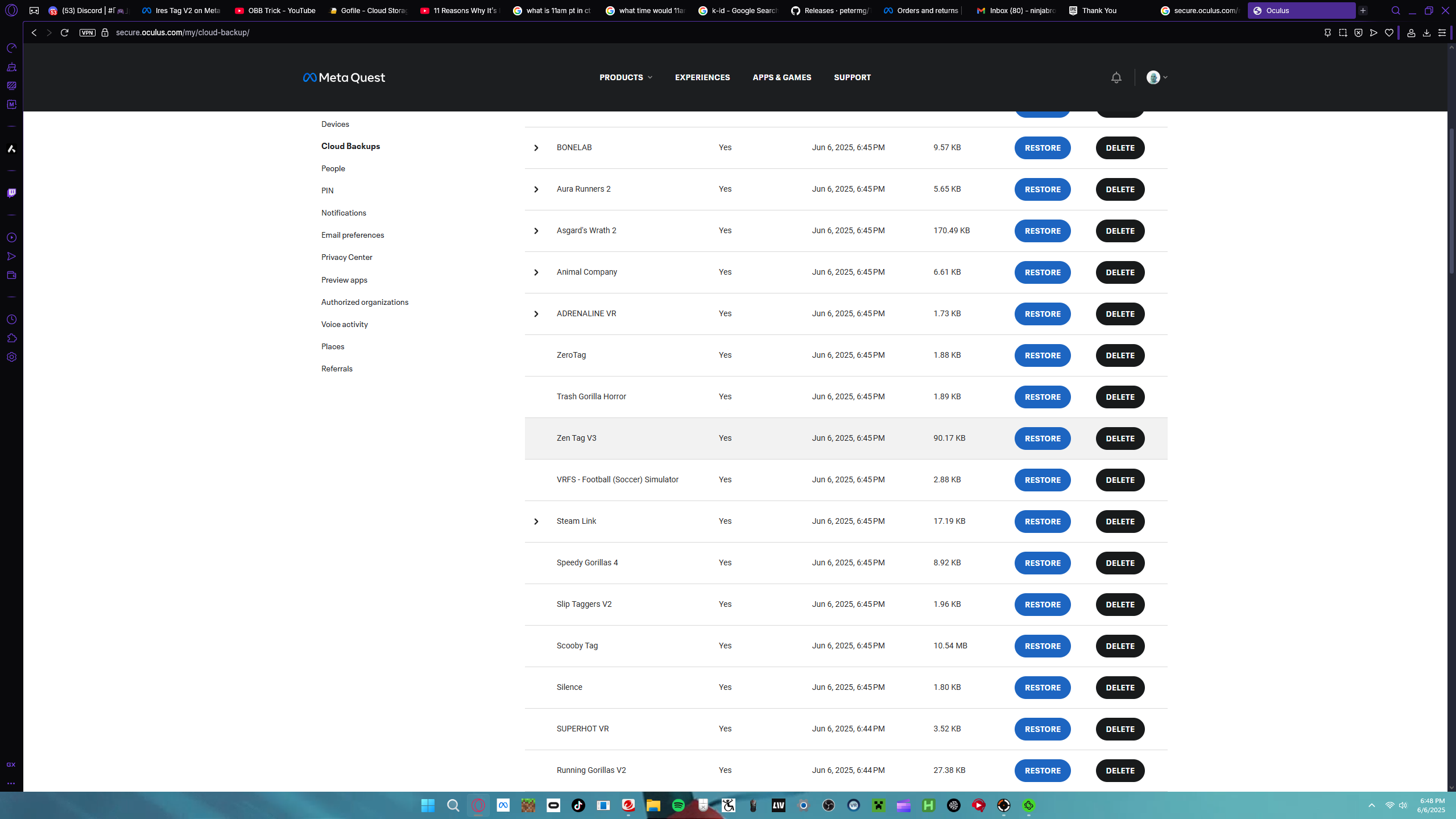The width and height of the screenshot is (1456, 819).
Task: Delete the SUPERHOT VR backup
Action: coord(1120,729)
